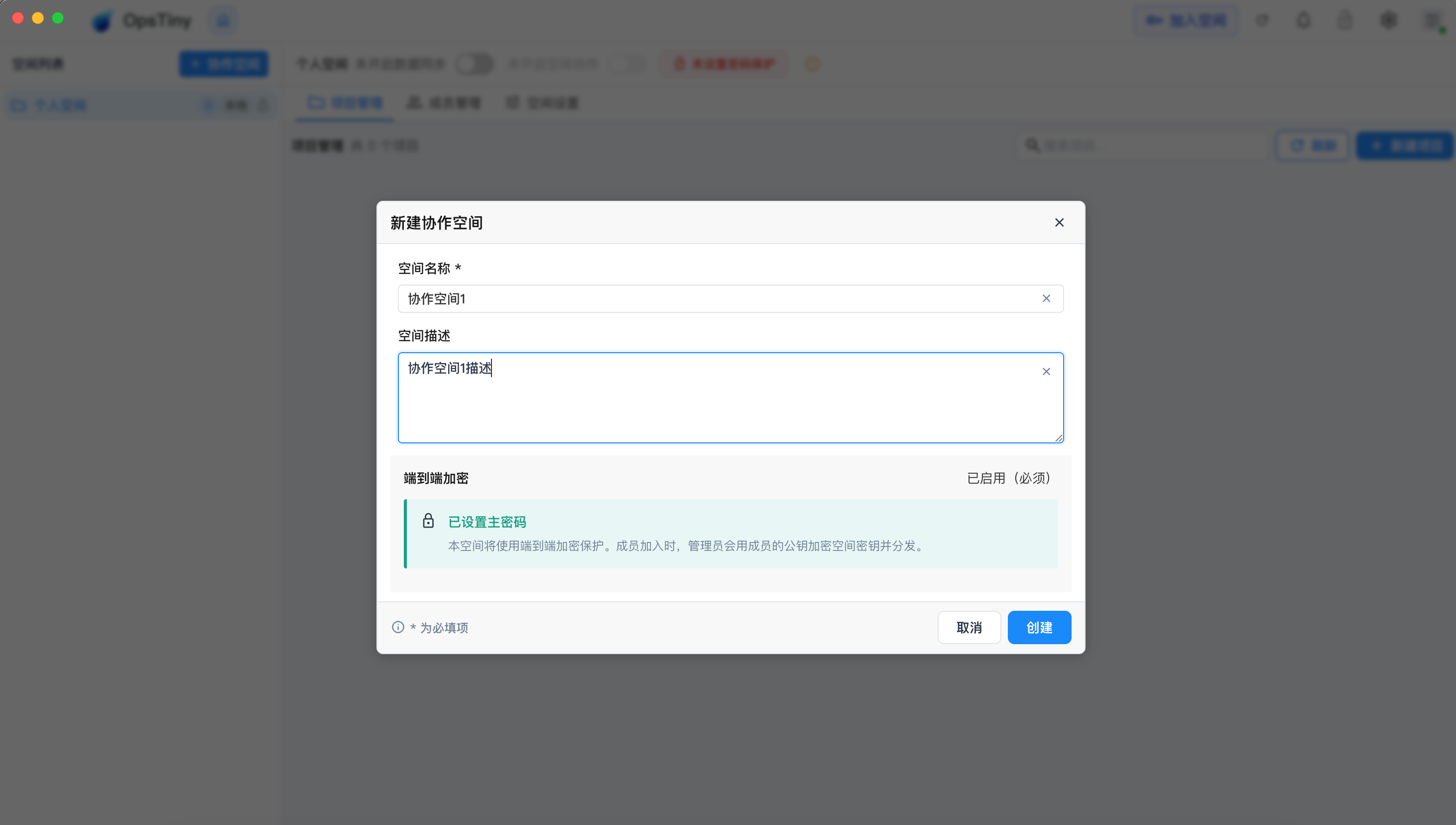
Task: Click the 已启用（必须） status text
Action: point(1010,478)
